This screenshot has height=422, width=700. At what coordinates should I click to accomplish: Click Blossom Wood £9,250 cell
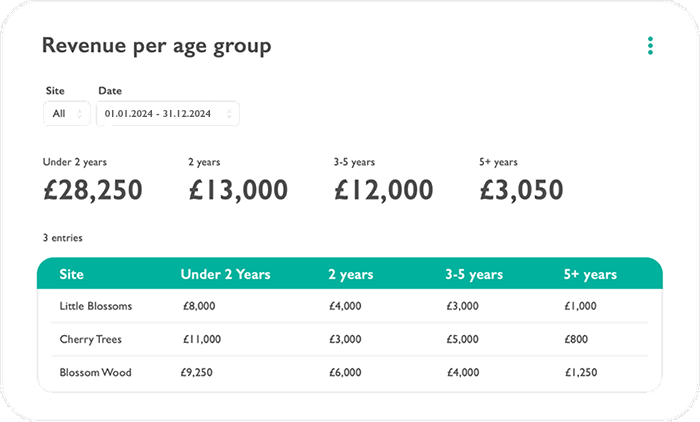point(199,372)
